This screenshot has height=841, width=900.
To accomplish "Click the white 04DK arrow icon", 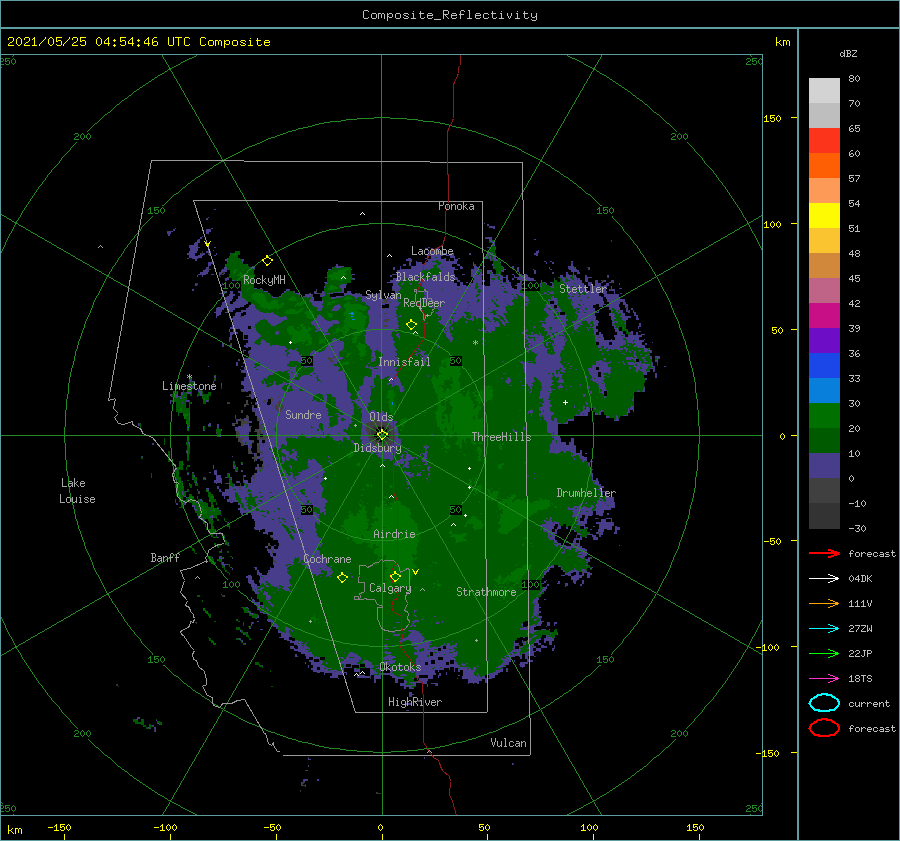I will coord(824,578).
